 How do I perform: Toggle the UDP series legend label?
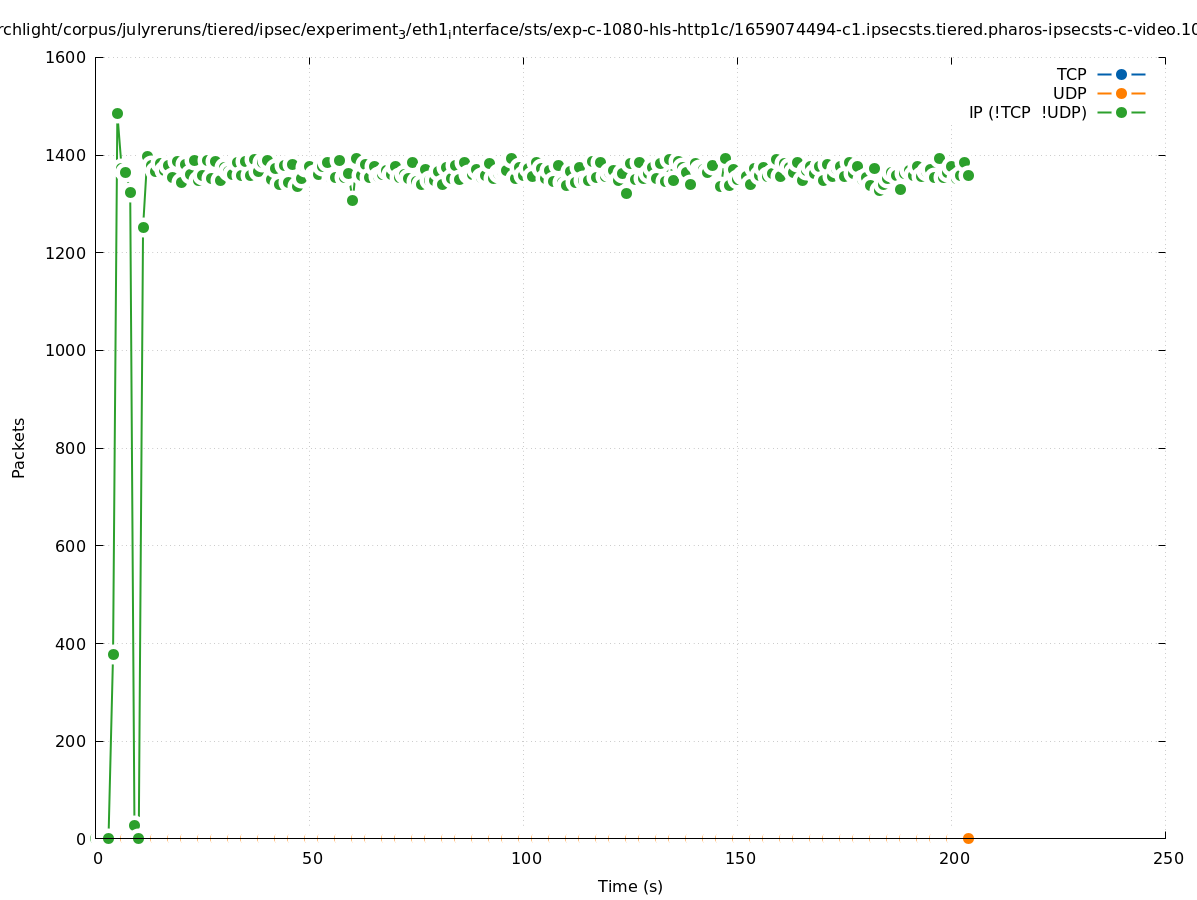point(1069,93)
